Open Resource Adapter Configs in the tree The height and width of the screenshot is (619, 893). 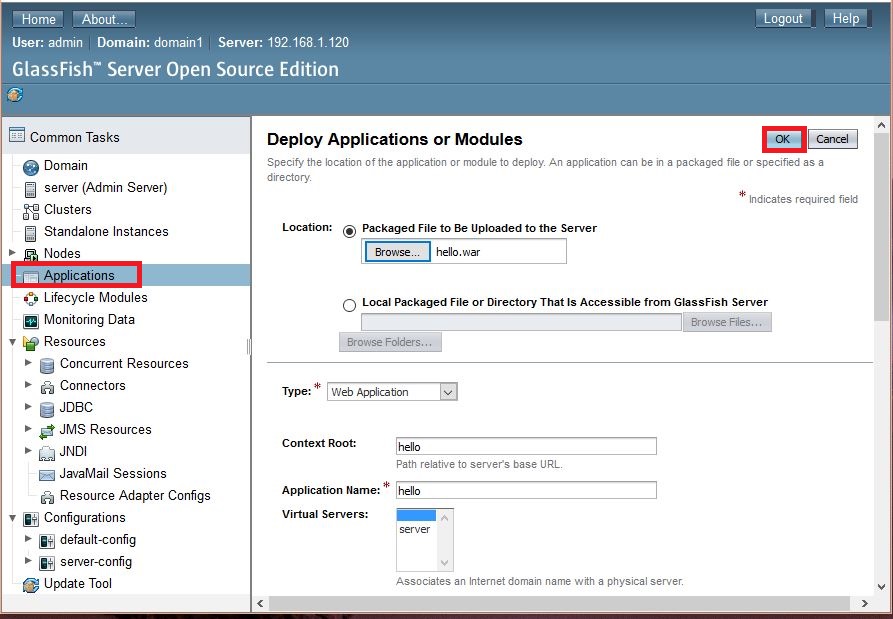click(x=135, y=496)
